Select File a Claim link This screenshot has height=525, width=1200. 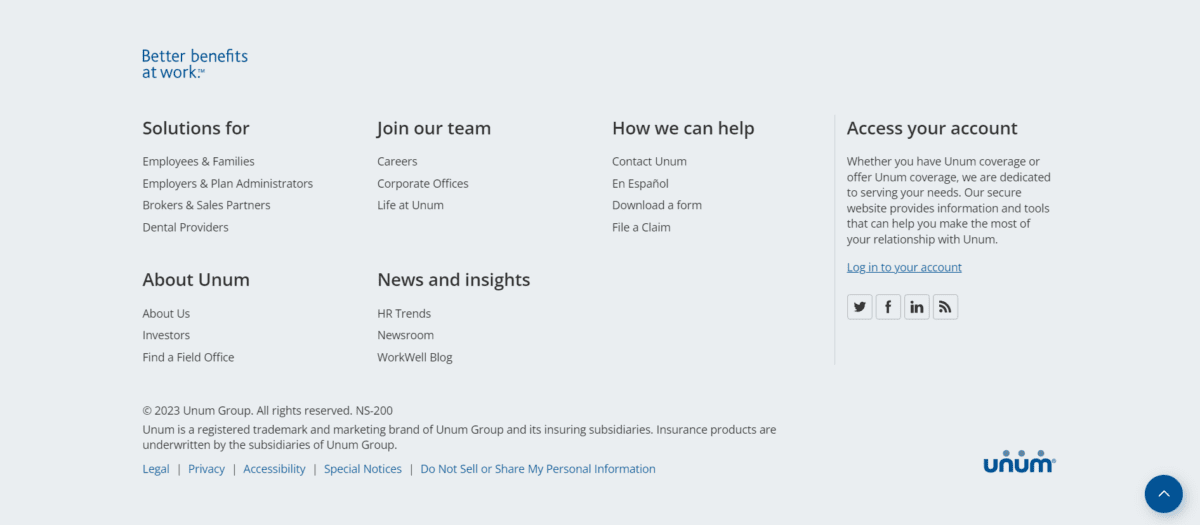point(641,227)
